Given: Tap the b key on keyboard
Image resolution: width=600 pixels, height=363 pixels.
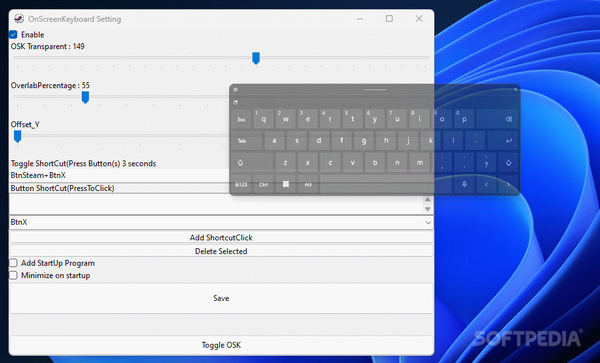Looking at the screenshot, I should tap(375, 163).
